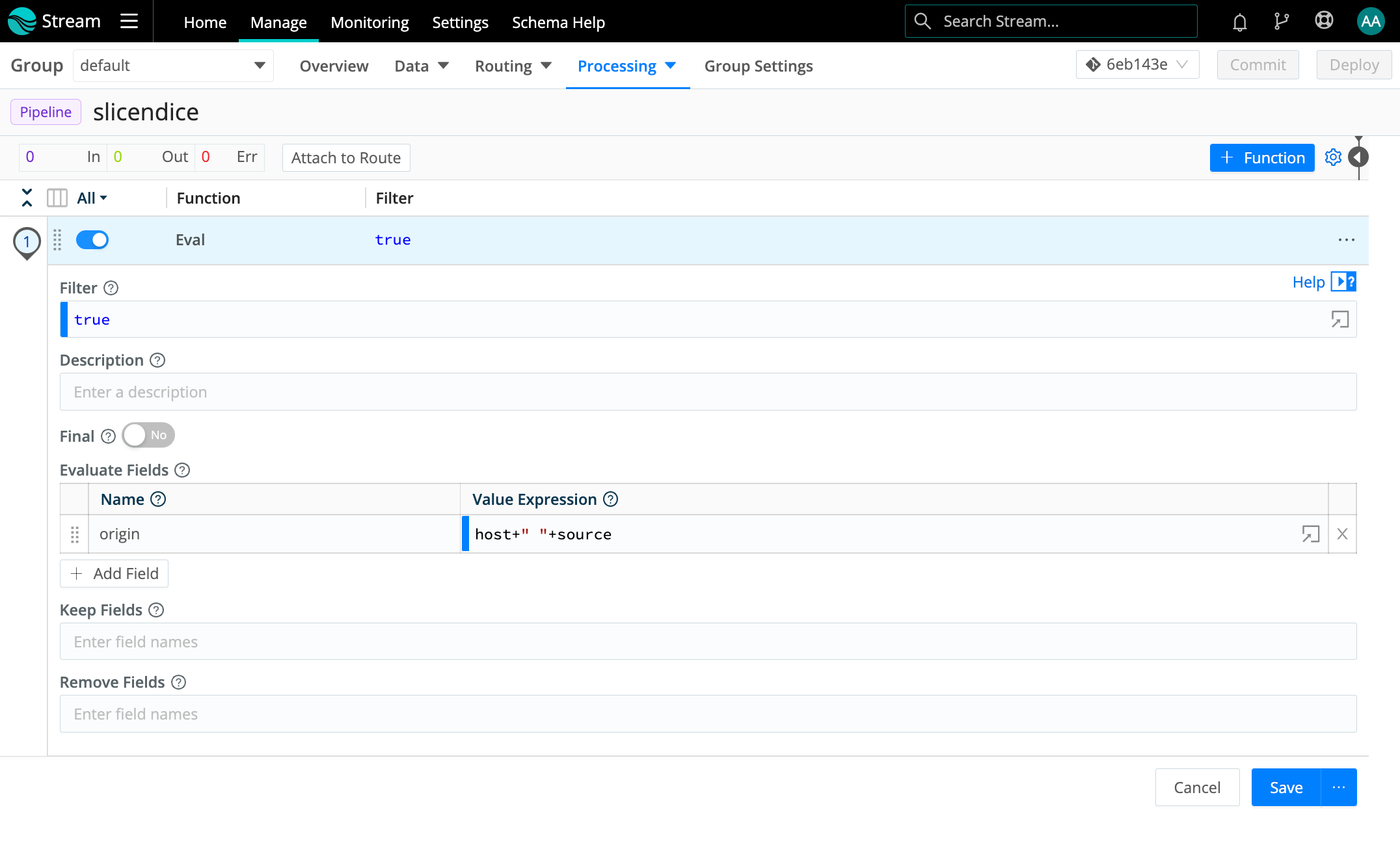
Task: Pop out the origin Value Expression editor
Action: pyautogui.click(x=1310, y=534)
